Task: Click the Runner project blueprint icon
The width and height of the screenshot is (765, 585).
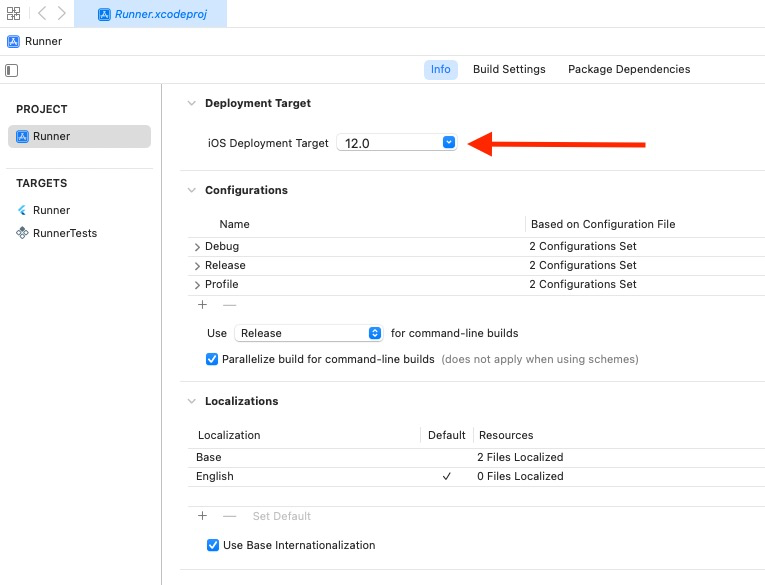Action: point(22,136)
